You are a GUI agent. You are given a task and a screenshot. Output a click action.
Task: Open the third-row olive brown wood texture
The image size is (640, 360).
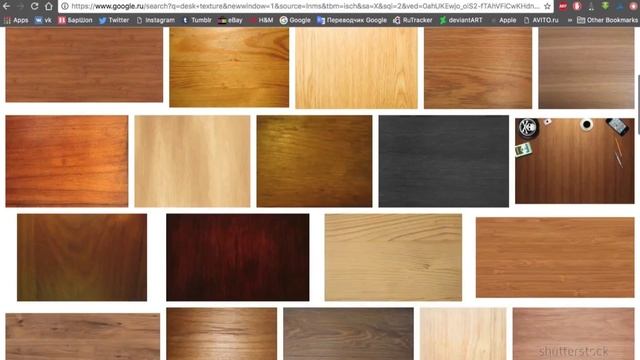82,257
